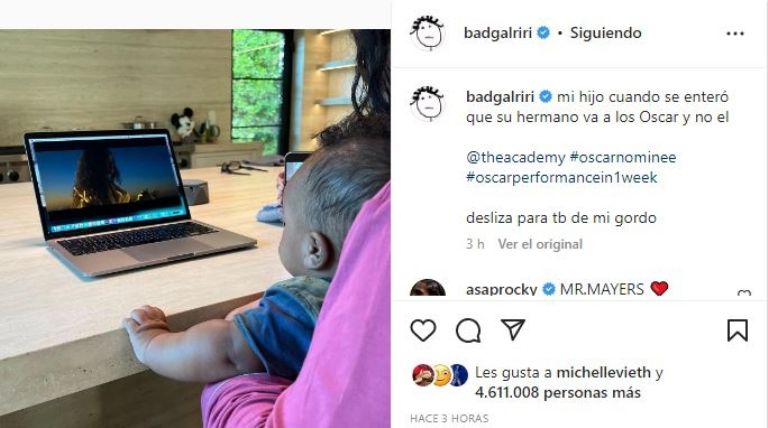Open the caption avatar of badgalriri
Image resolution: width=768 pixels, height=428 pixels.
point(428,103)
